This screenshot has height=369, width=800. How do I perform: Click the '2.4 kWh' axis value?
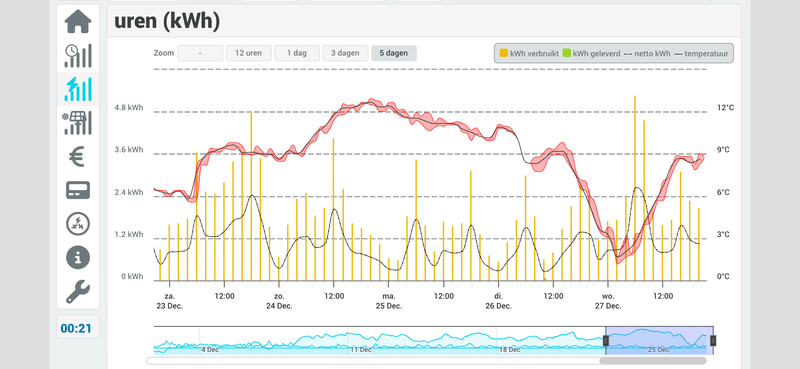tap(129, 192)
